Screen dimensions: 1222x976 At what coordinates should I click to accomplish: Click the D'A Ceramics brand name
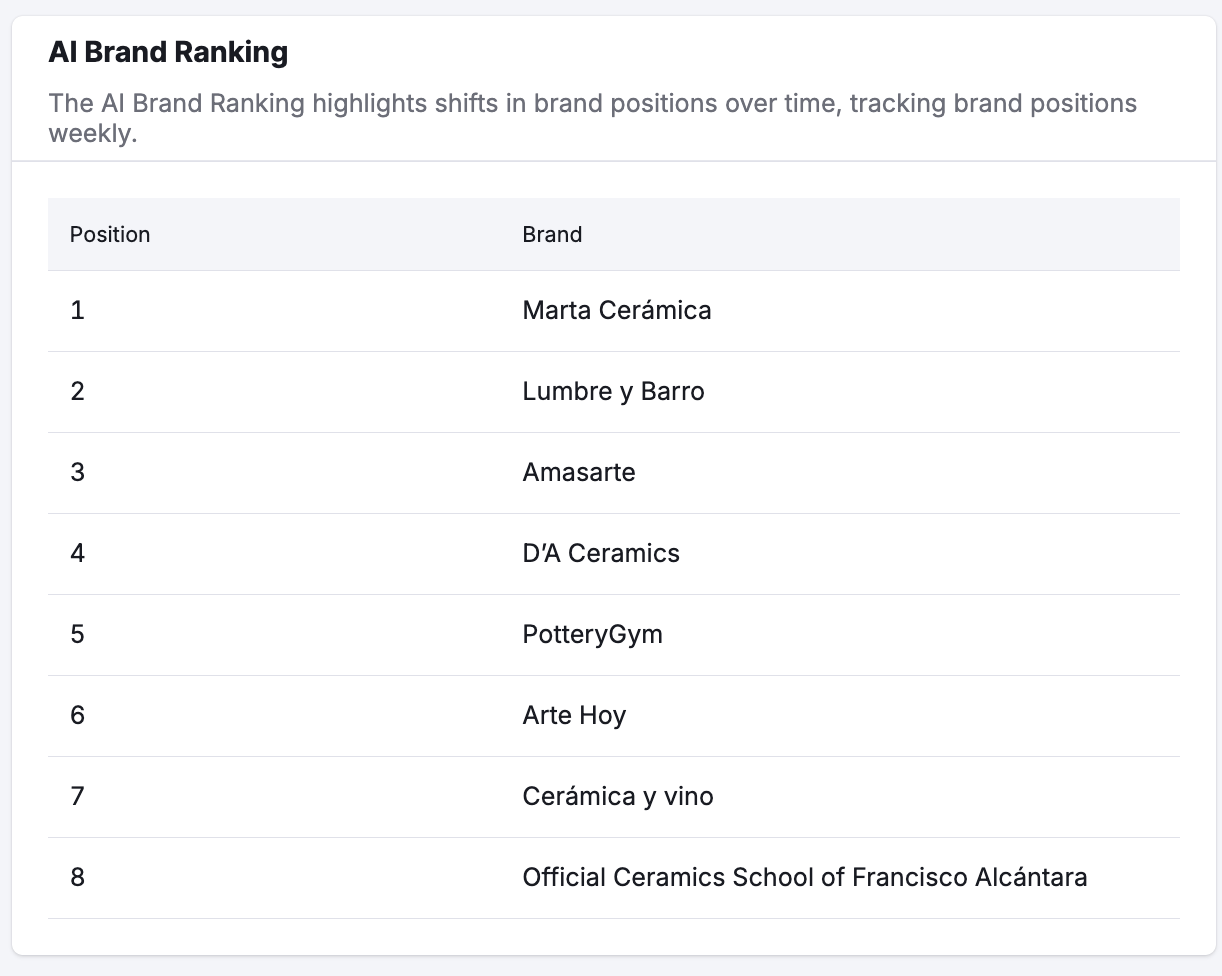tap(601, 553)
